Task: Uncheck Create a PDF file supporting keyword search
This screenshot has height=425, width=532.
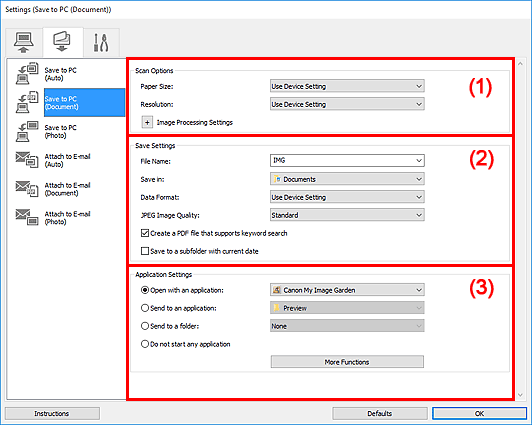Action: (145, 233)
